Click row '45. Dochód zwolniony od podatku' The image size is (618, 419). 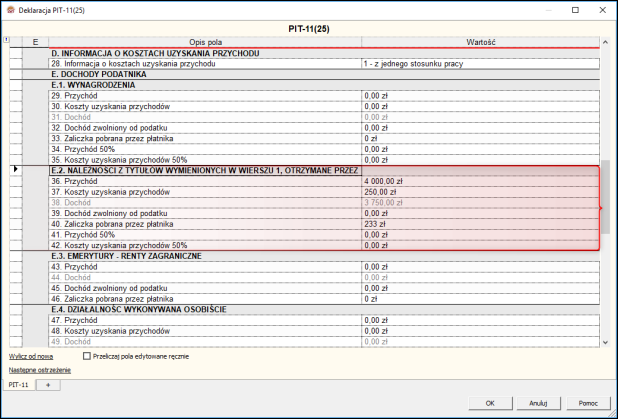(205, 288)
